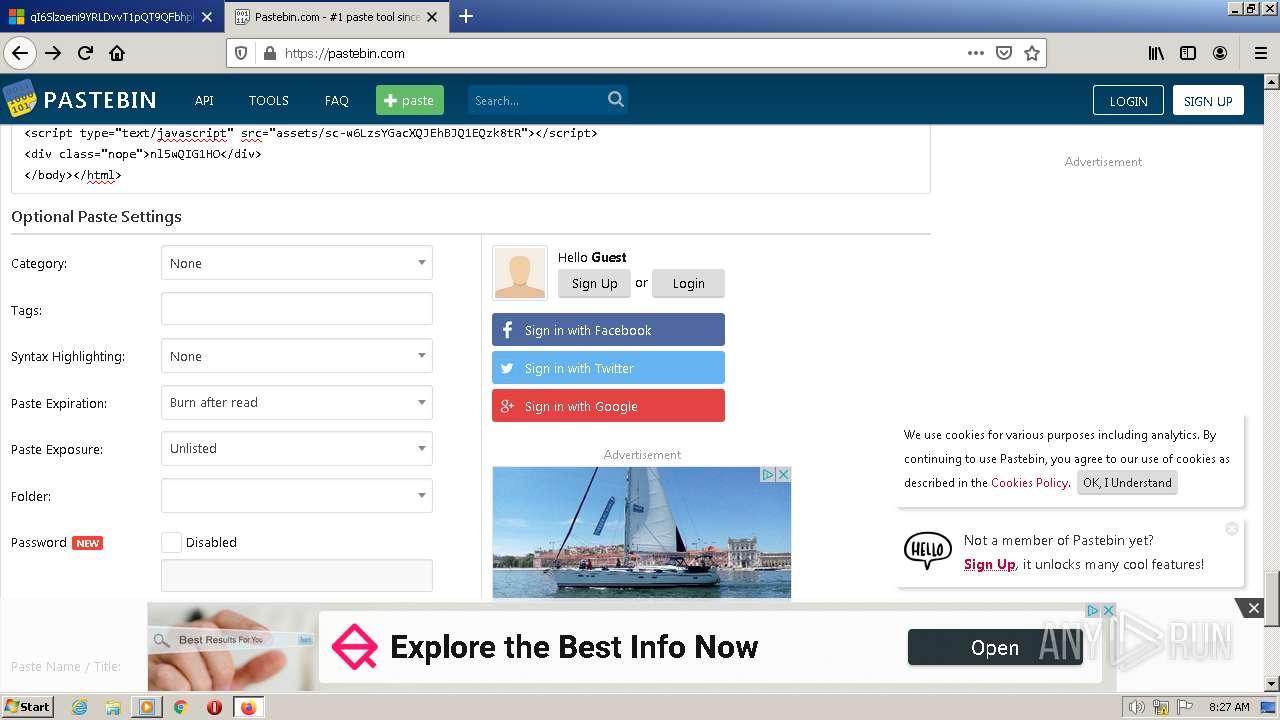
Task: Bookmark this page with the star
Action: pos(1032,53)
